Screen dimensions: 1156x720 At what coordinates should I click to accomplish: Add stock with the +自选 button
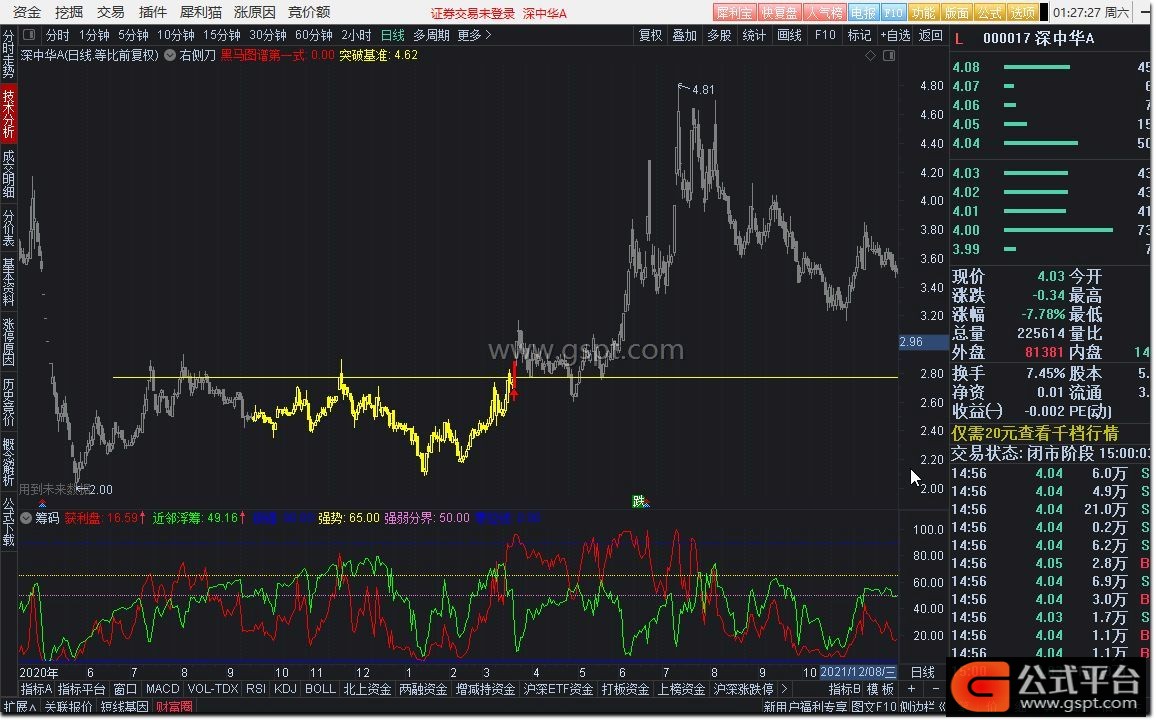coord(895,35)
